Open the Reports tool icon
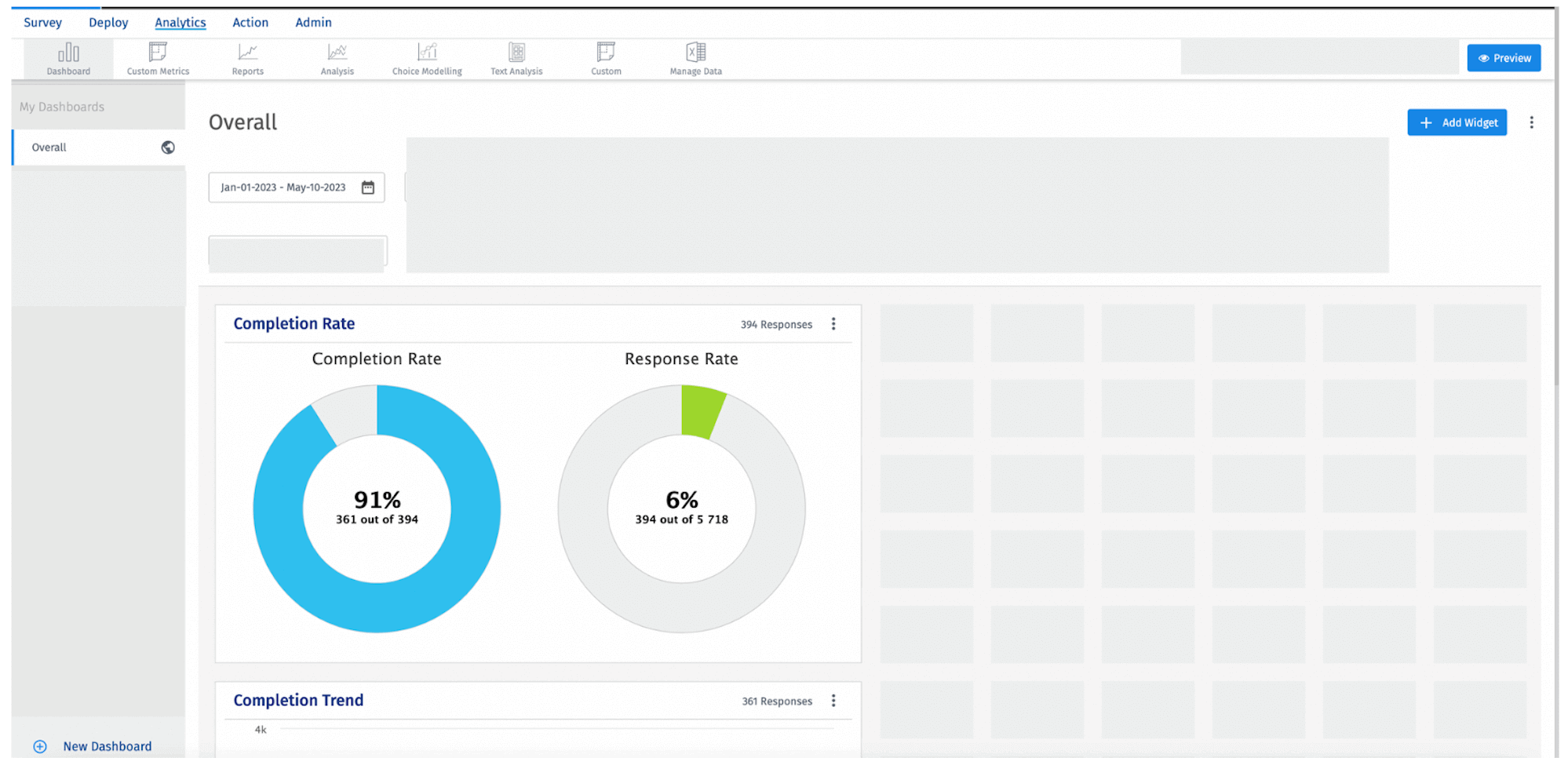 point(247,53)
